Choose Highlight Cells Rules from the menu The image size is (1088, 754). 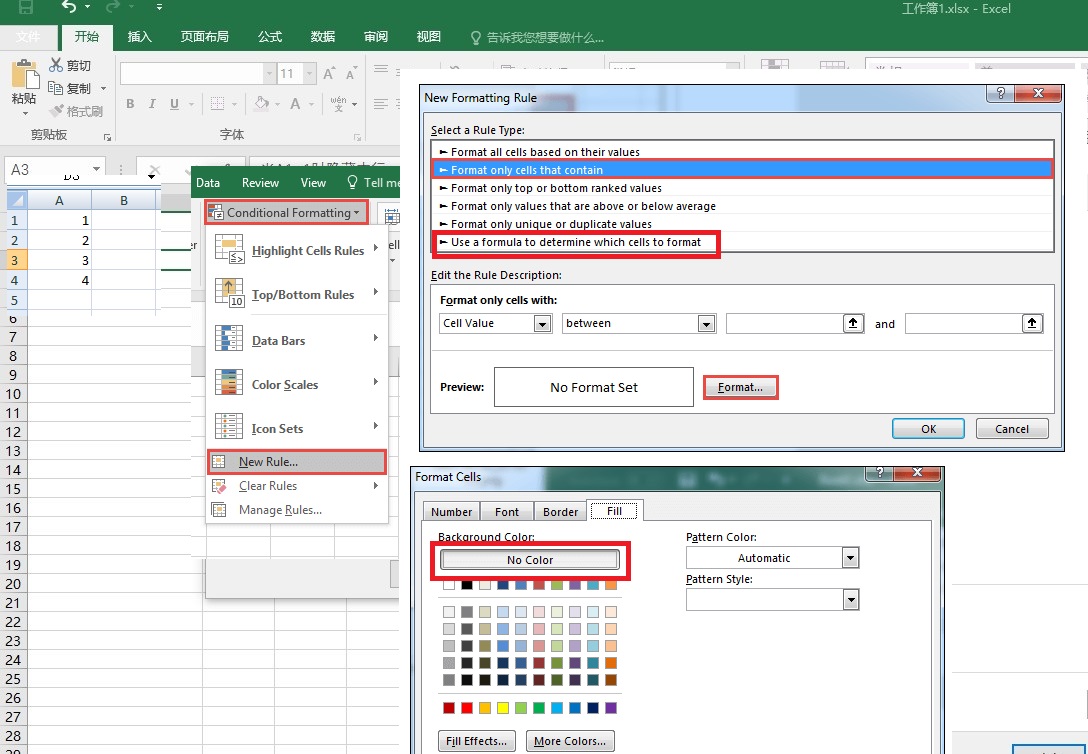[297, 250]
